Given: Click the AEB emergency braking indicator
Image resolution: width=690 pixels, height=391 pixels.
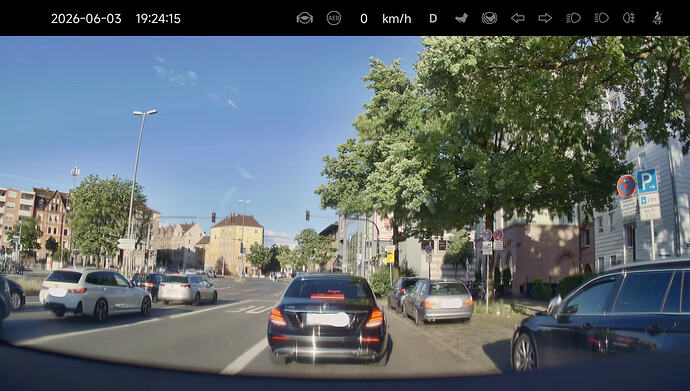Looking at the screenshot, I should click(334, 18).
